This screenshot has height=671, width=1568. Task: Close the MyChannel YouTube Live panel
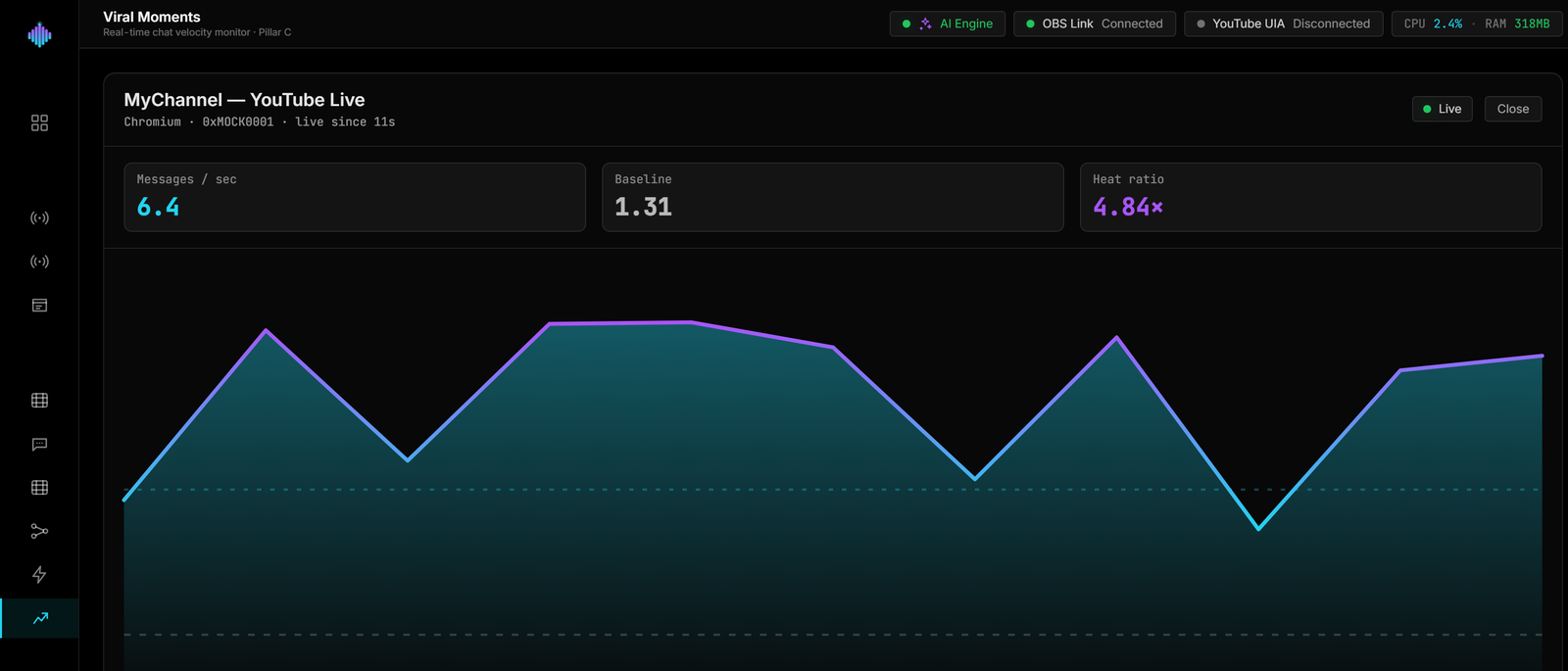(1513, 109)
